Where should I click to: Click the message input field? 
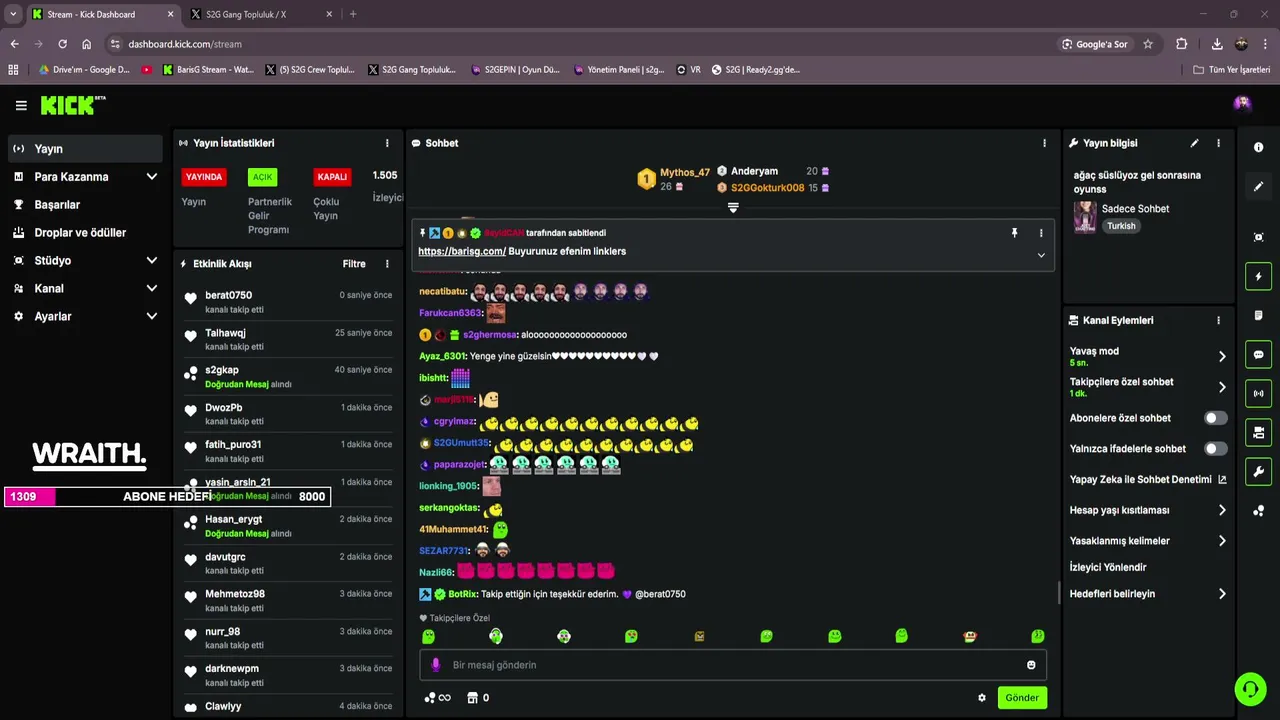pyautogui.click(x=733, y=665)
